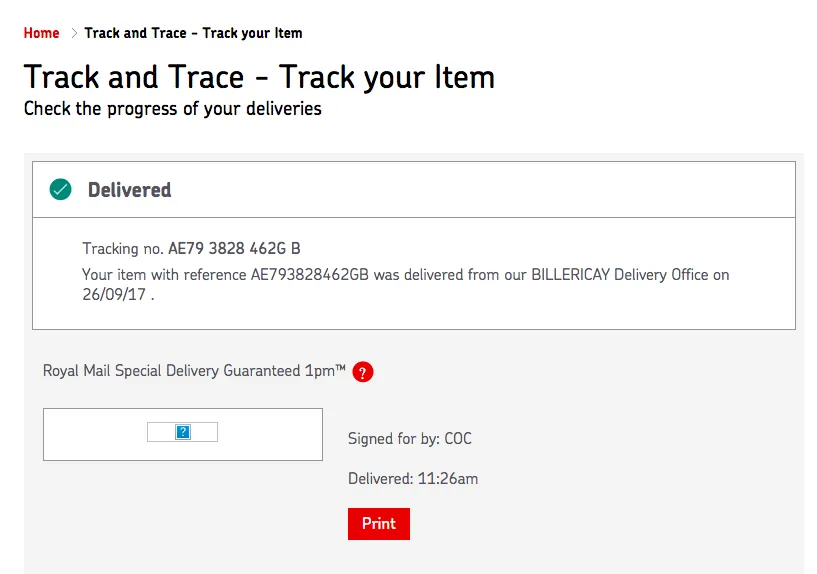This screenshot has height=574, width=817.
Task: Click the 'Signed for by: COC' text
Action: pyautogui.click(x=409, y=438)
